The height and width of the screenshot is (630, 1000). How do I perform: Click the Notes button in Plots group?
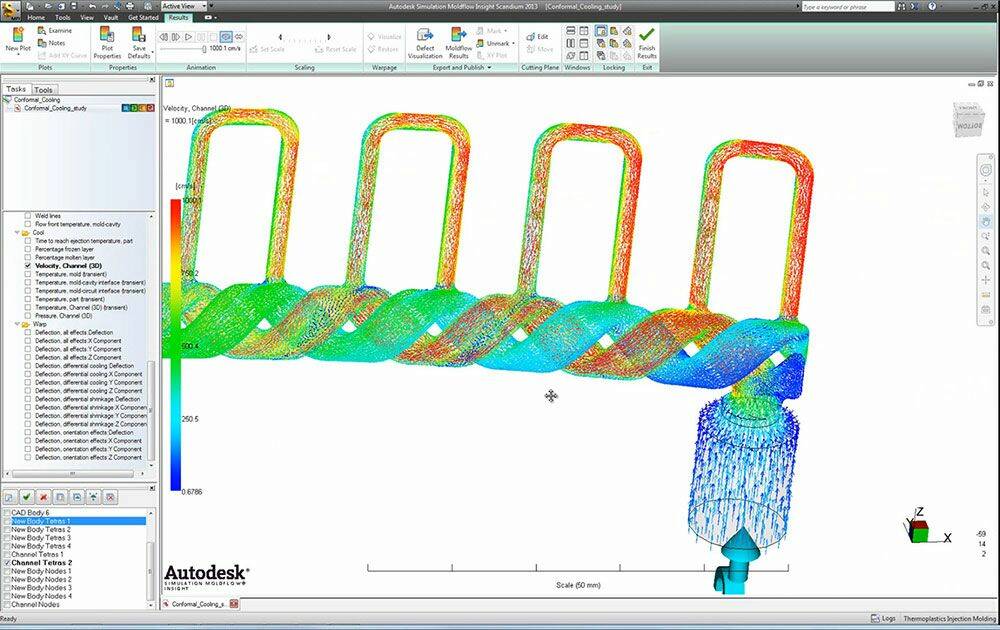coord(52,43)
